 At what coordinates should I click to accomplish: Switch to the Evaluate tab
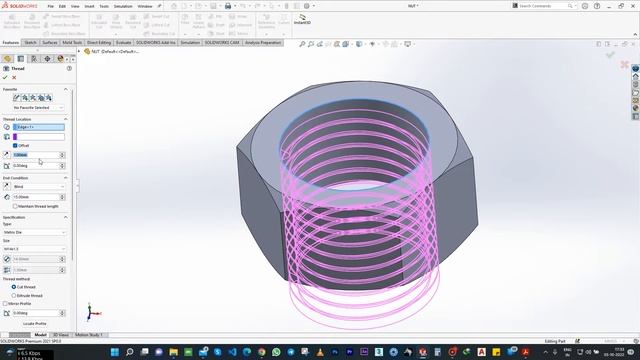click(123, 42)
